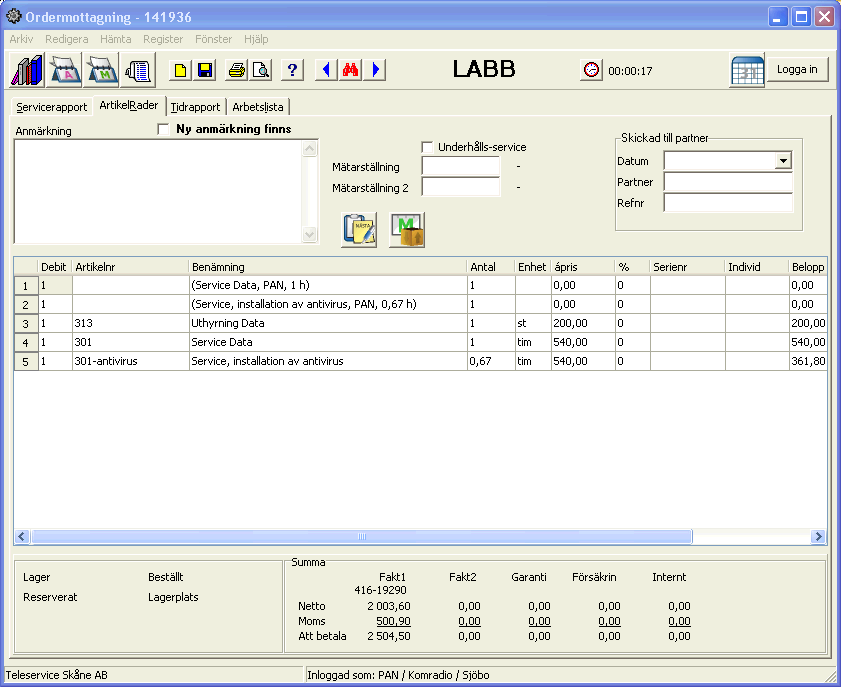Click the horizontal scrollbar of the grid

[362, 537]
